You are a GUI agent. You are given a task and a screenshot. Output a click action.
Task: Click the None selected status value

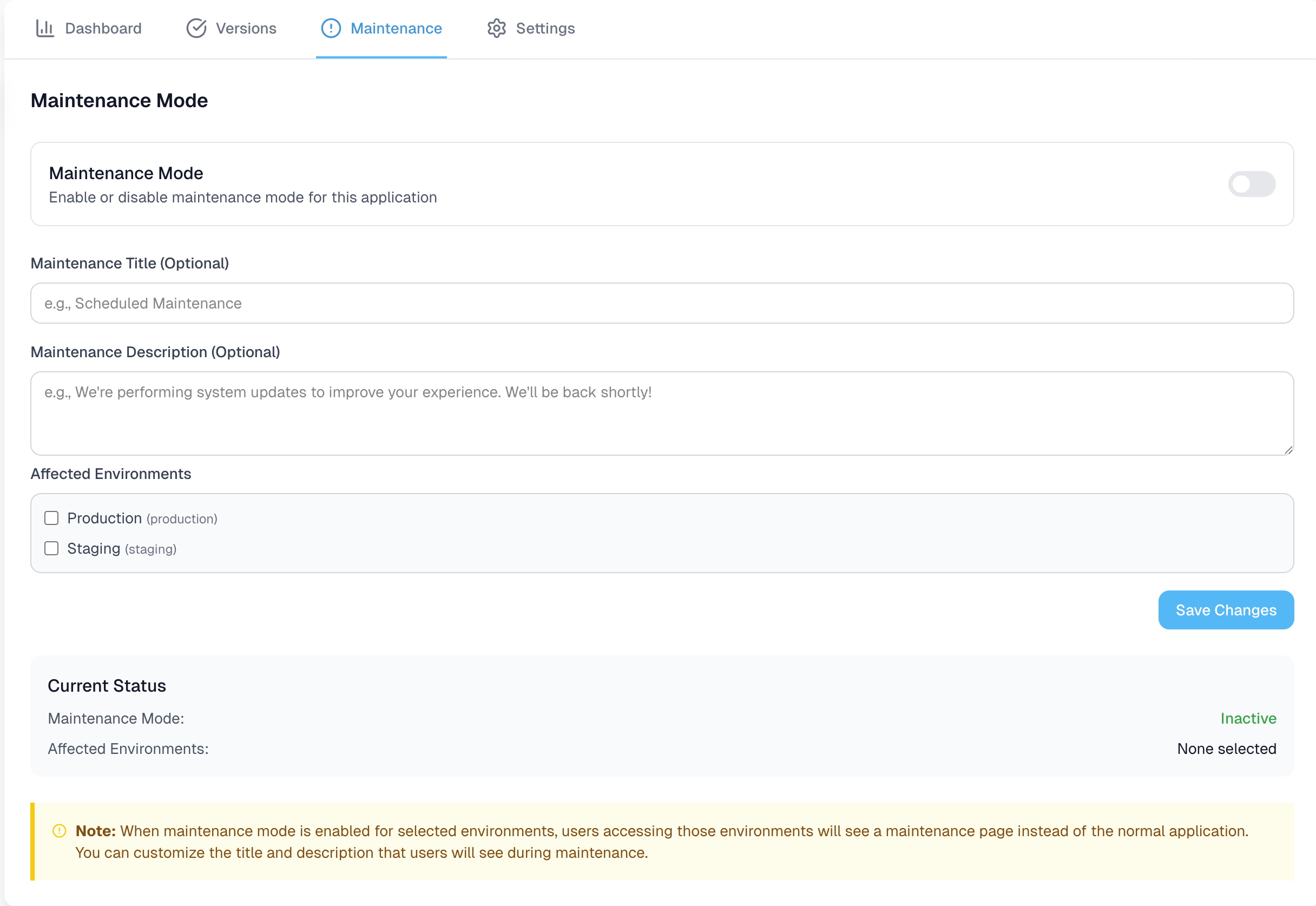click(1226, 749)
